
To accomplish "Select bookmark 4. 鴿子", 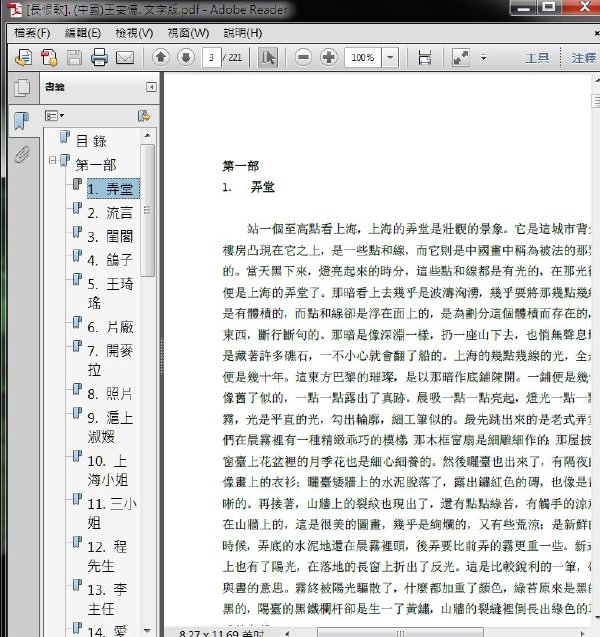I will click(x=110, y=260).
